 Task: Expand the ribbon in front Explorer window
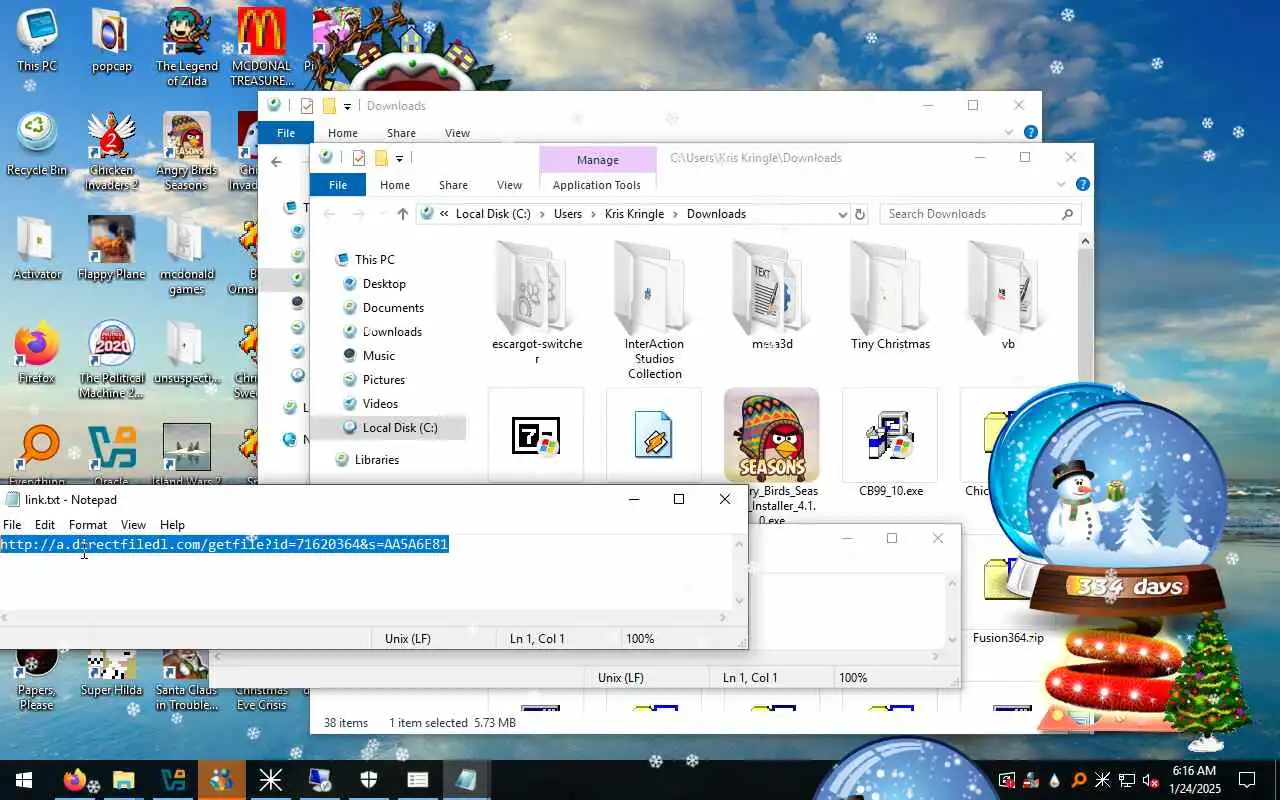[1061, 184]
